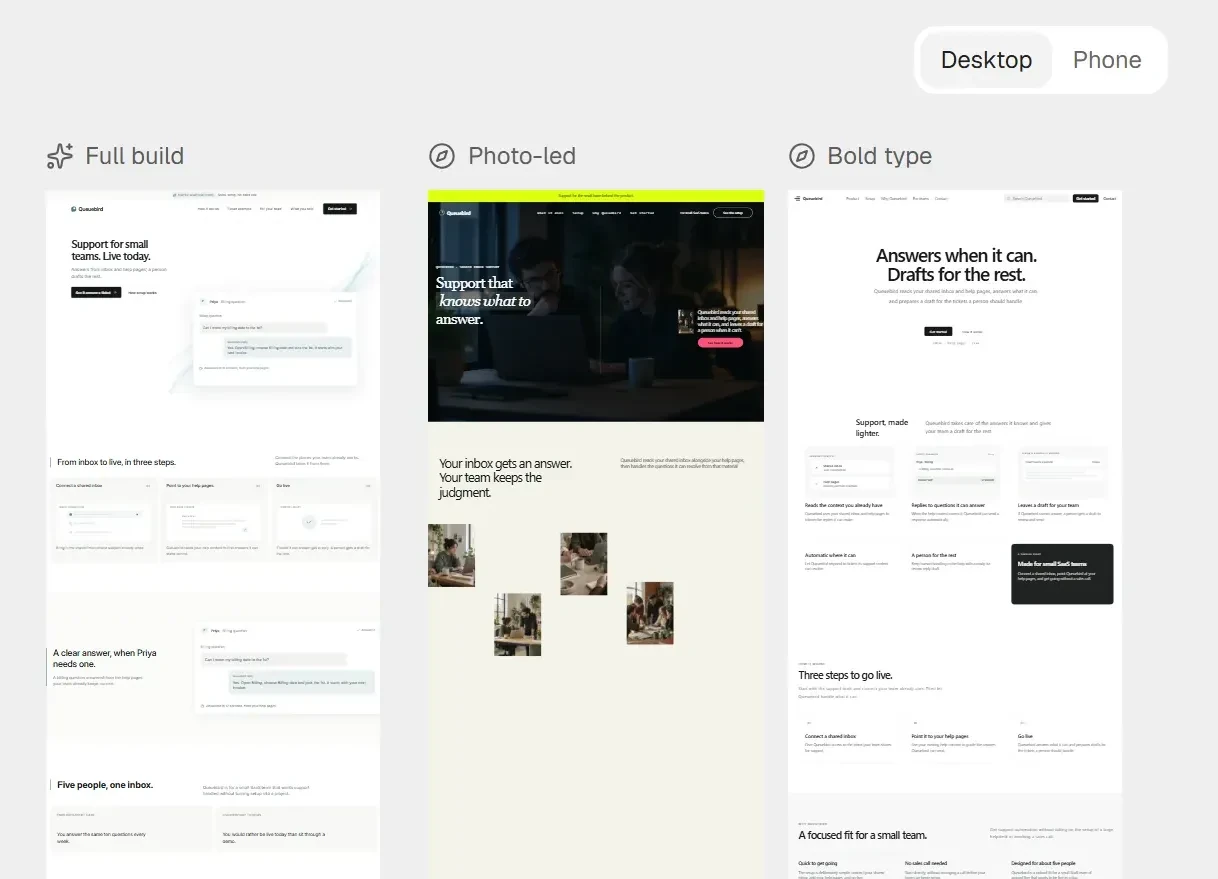Viewport: 1218px width, 879px height.
Task: Switch to the Desktop view
Action: click(x=985, y=60)
